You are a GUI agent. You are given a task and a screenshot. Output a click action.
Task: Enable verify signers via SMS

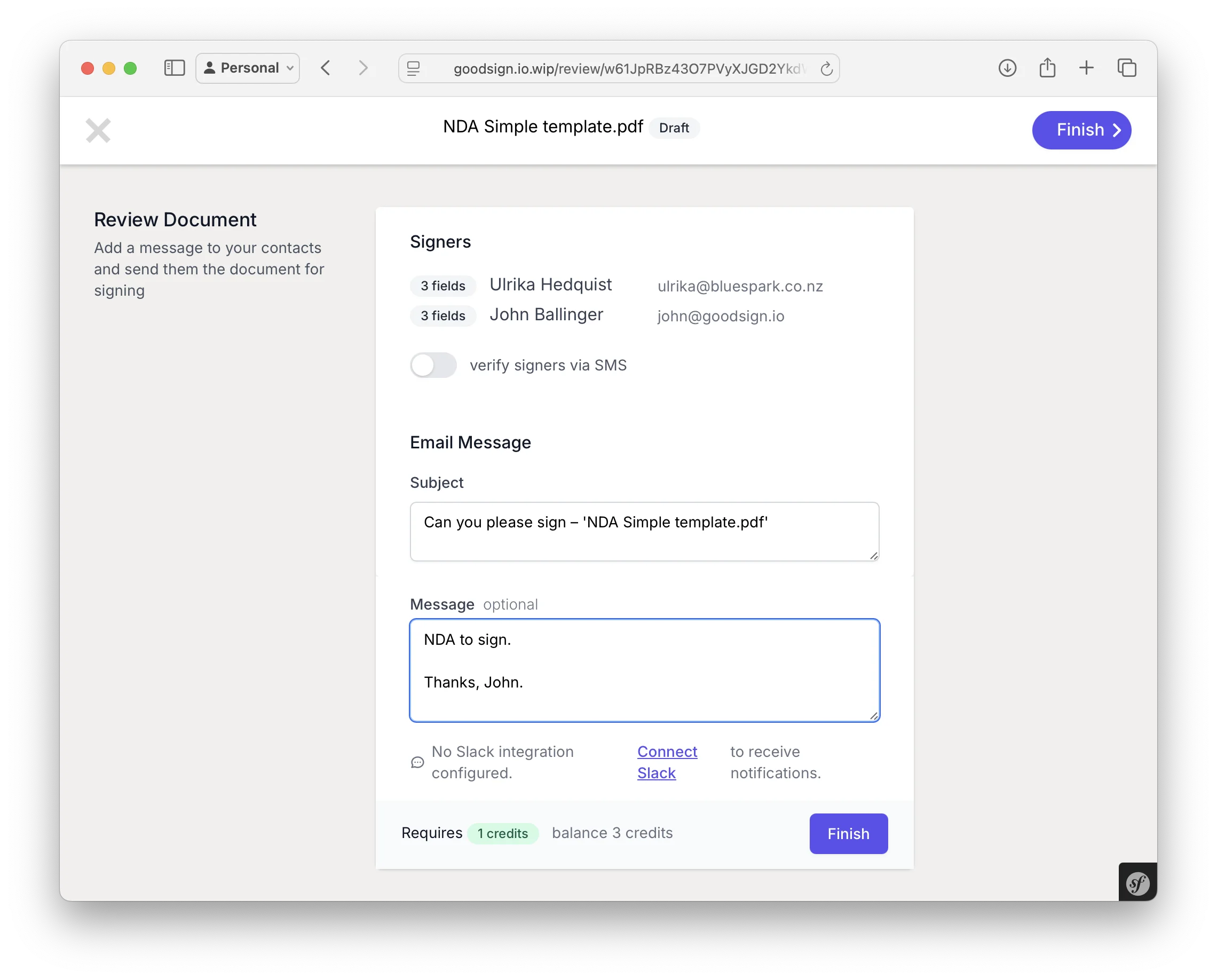click(x=433, y=365)
